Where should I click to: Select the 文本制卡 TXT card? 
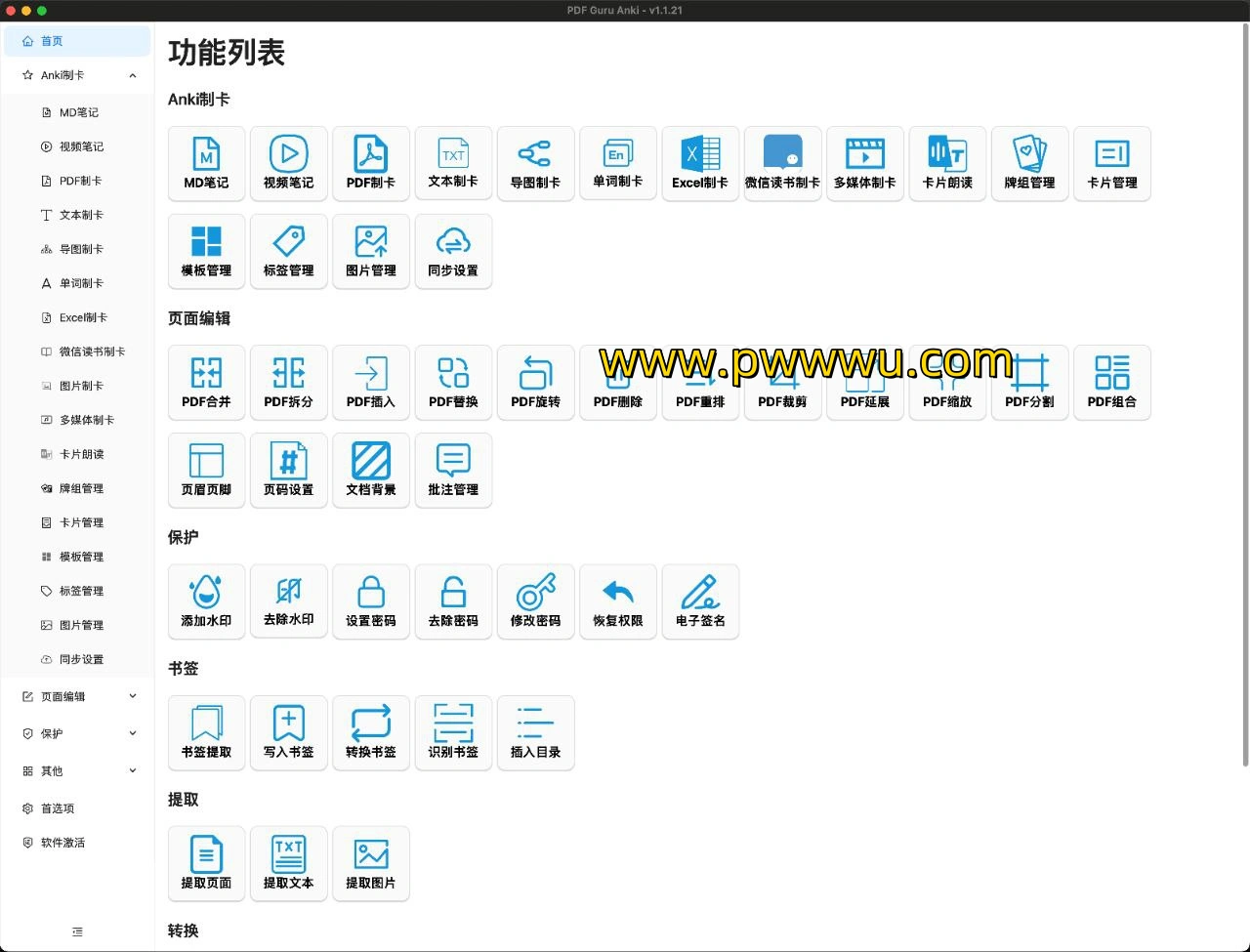tap(453, 163)
